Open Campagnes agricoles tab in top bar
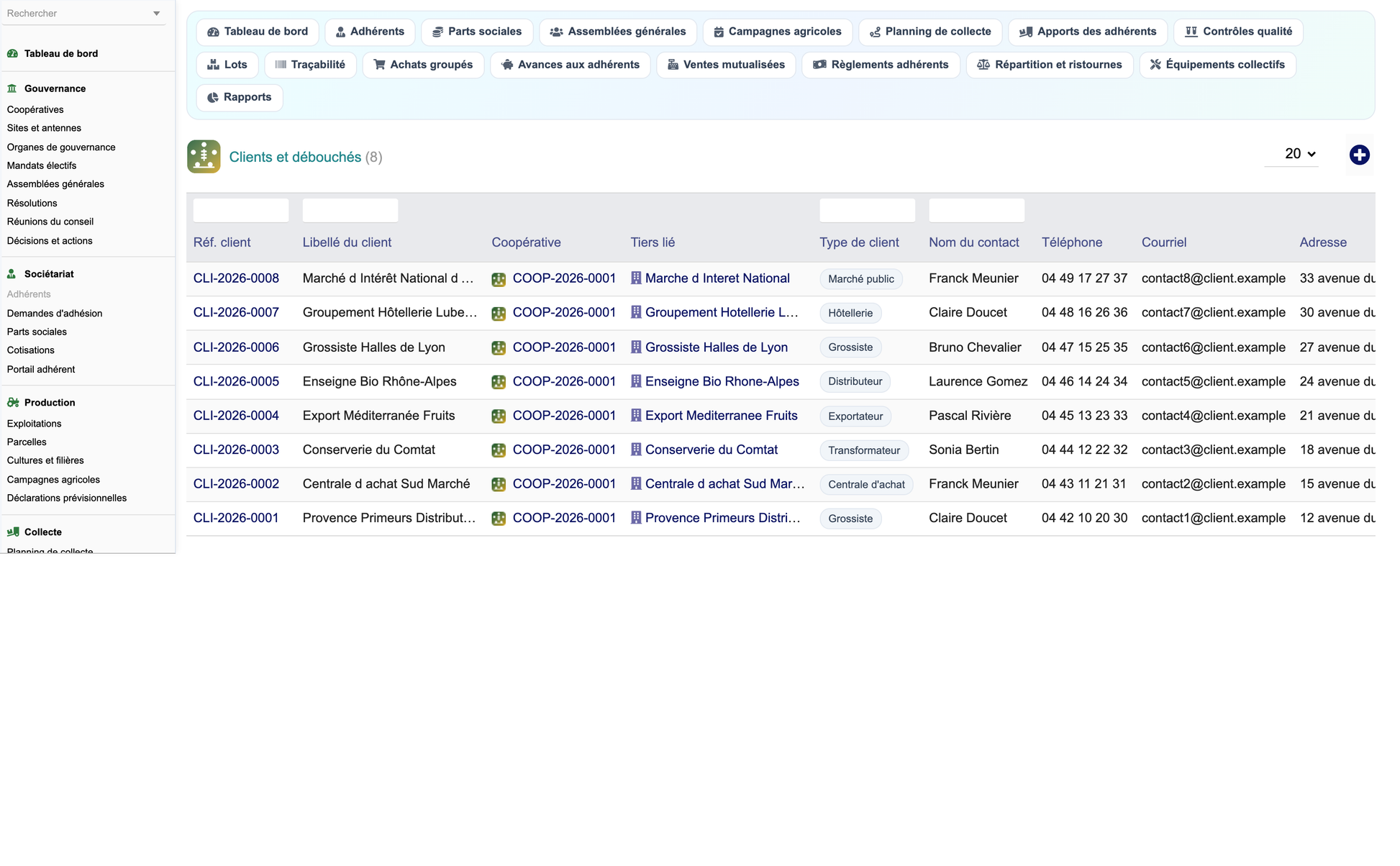 point(778,32)
